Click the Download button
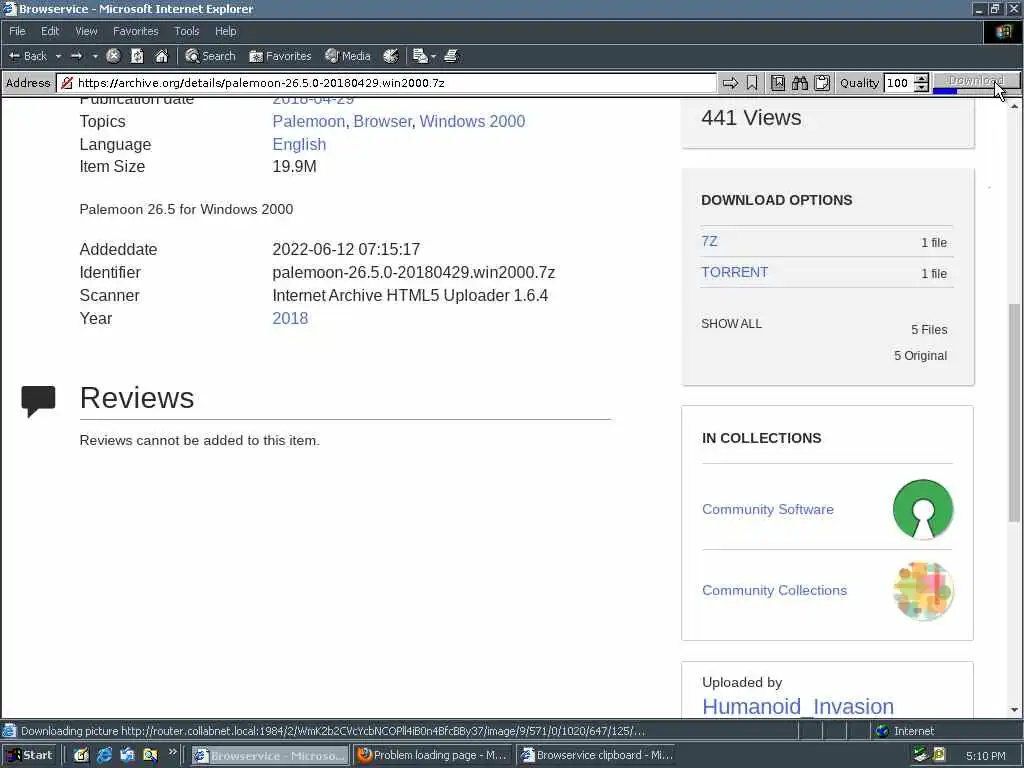Screen dimensions: 1024x768 (x=976, y=80)
